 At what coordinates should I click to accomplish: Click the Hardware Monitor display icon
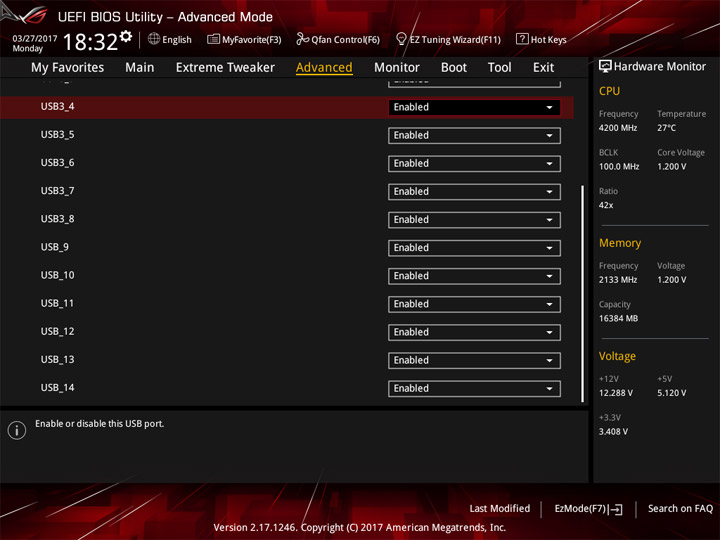click(605, 67)
